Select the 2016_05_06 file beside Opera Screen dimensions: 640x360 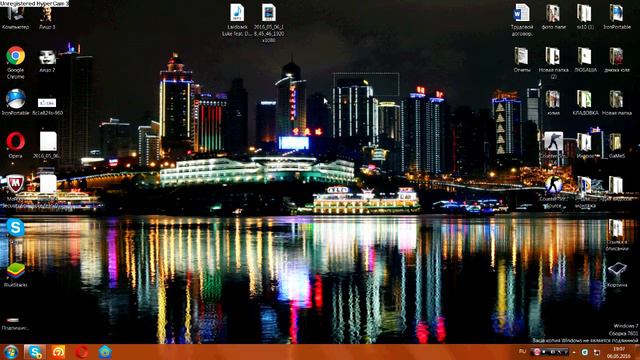click(47, 145)
